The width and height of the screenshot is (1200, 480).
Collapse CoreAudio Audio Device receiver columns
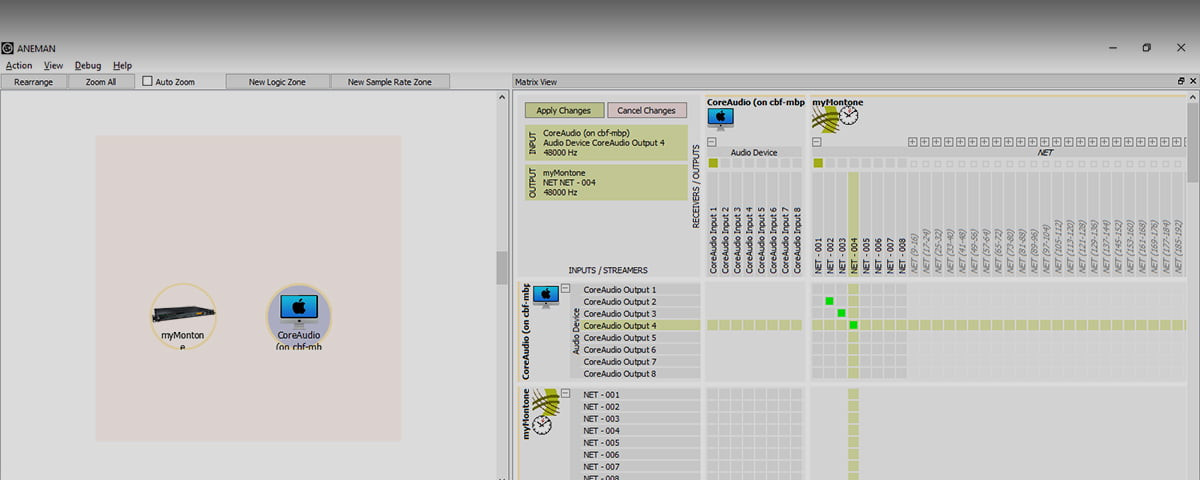click(x=712, y=142)
